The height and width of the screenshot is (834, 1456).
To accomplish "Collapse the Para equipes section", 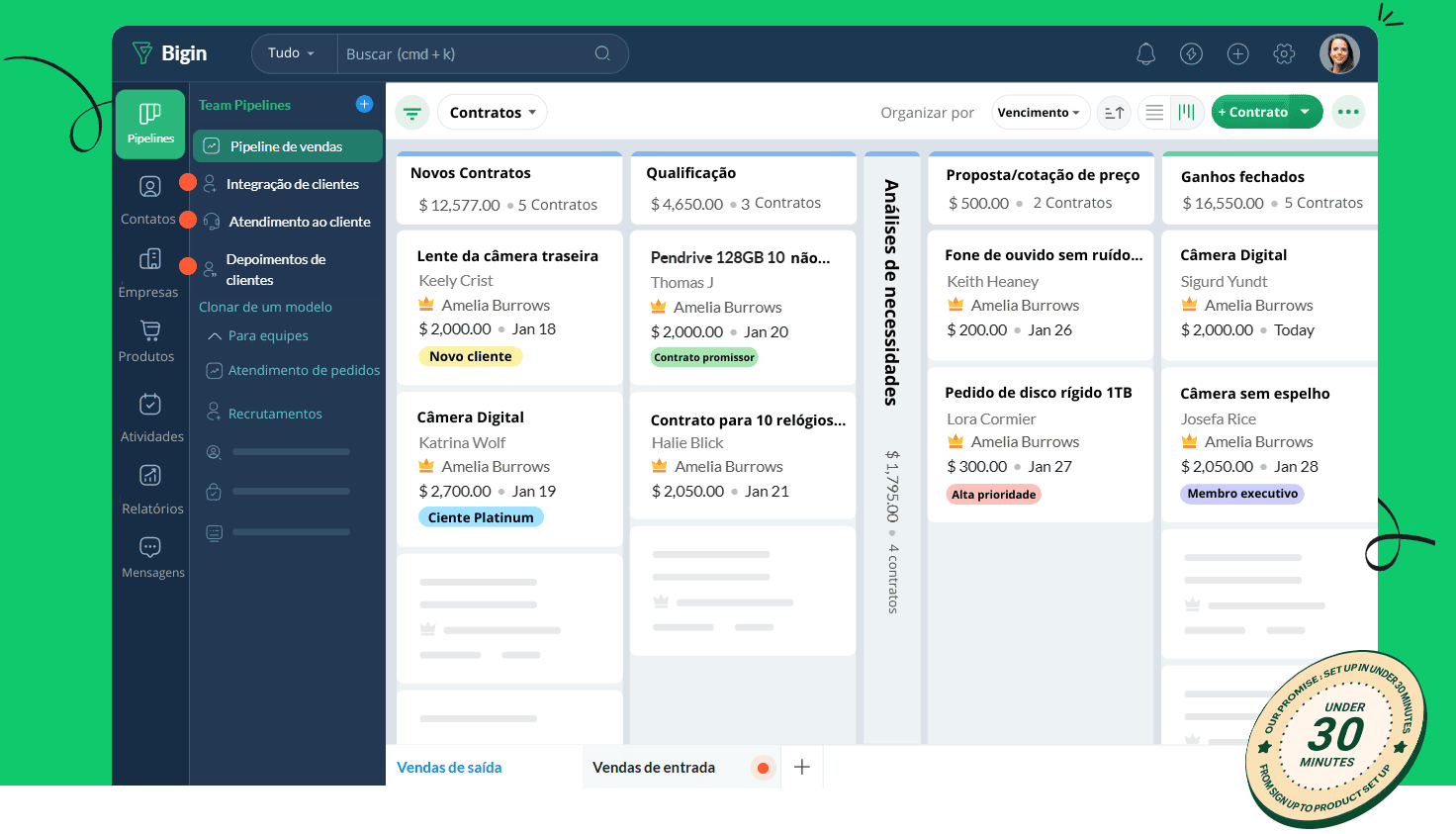I will point(258,336).
